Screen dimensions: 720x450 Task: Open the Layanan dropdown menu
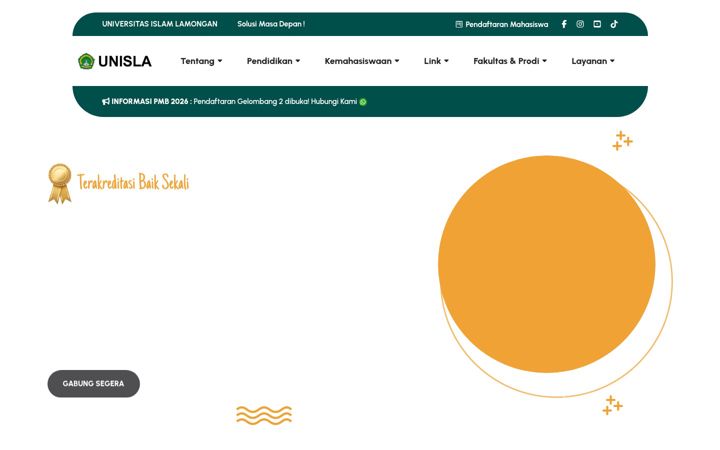593,61
